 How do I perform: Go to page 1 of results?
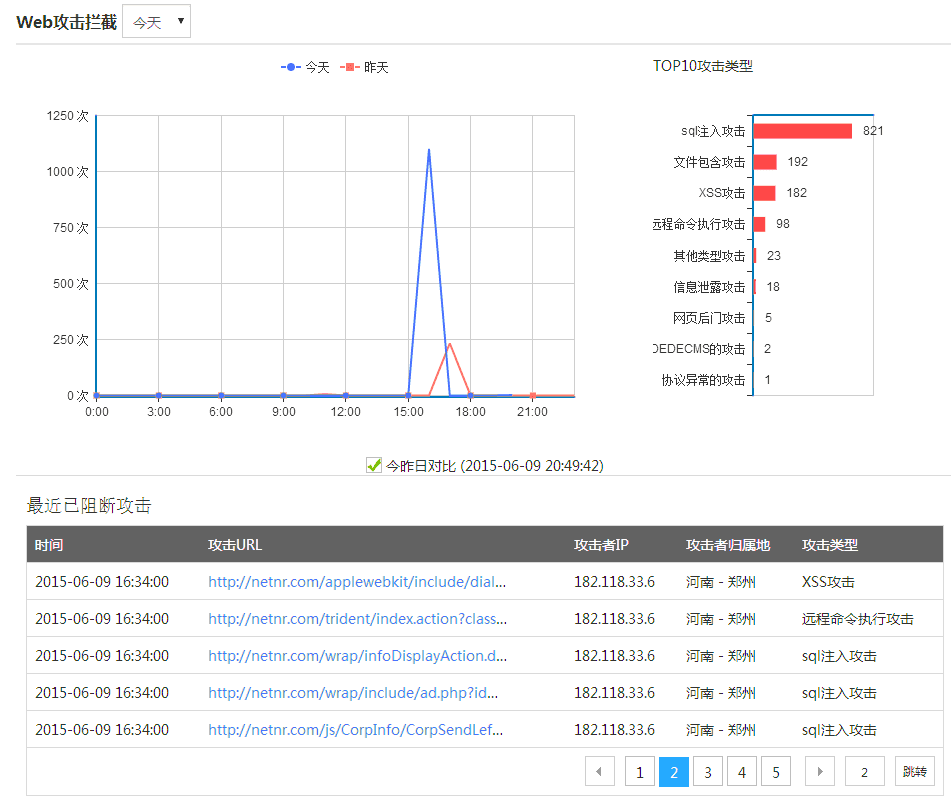(640, 771)
